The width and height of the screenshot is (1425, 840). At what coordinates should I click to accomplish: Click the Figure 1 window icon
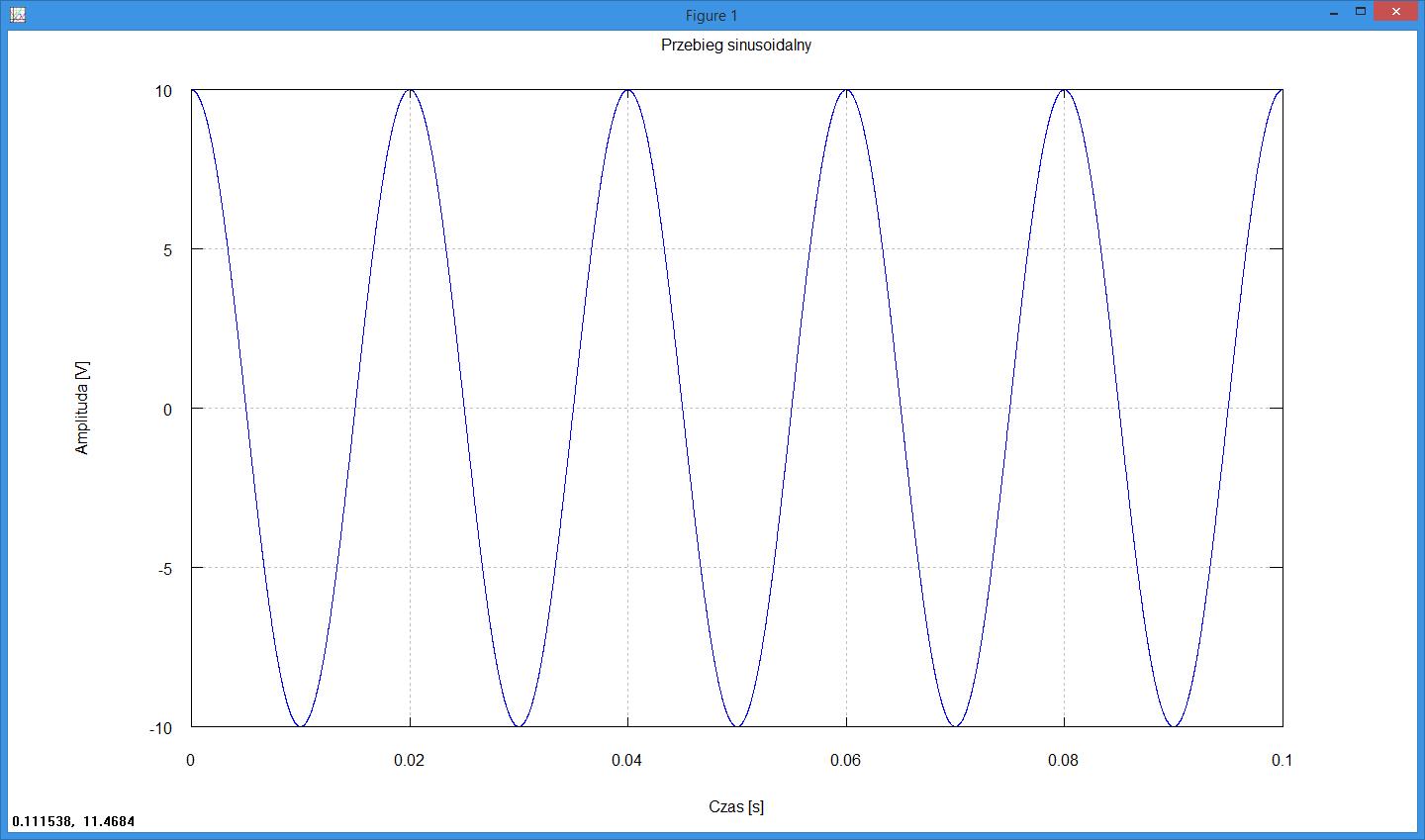16,14
